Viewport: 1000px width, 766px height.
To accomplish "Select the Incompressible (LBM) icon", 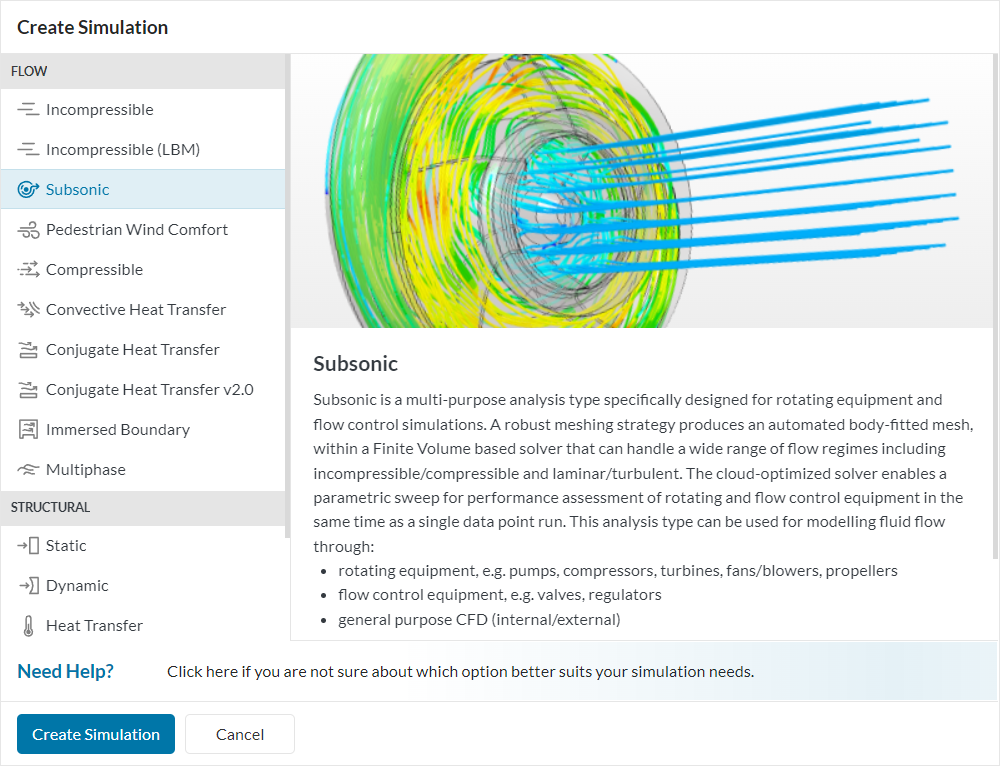I will click(x=28, y=150).
